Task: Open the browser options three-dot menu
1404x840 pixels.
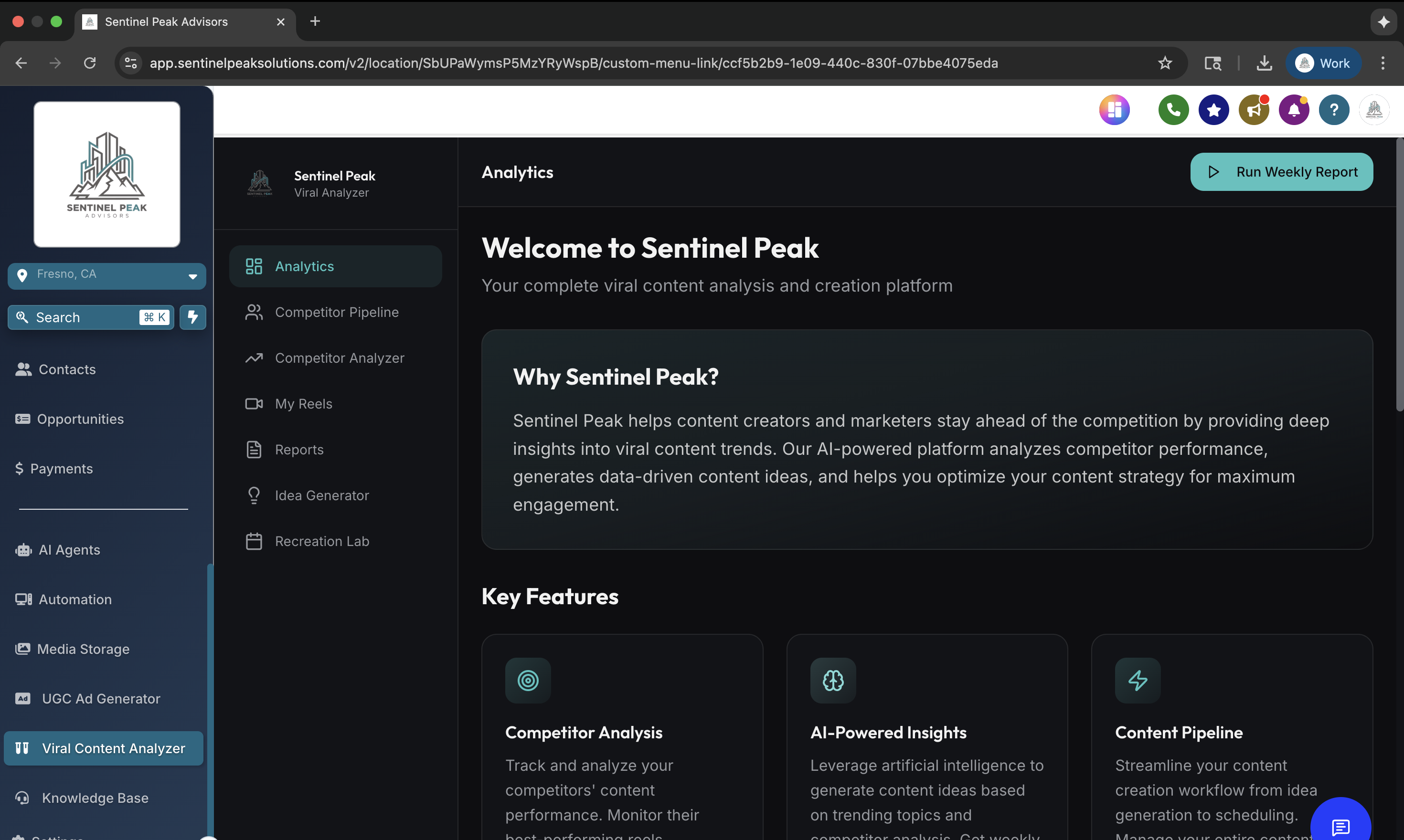Action: click(x=1382, y=63)
